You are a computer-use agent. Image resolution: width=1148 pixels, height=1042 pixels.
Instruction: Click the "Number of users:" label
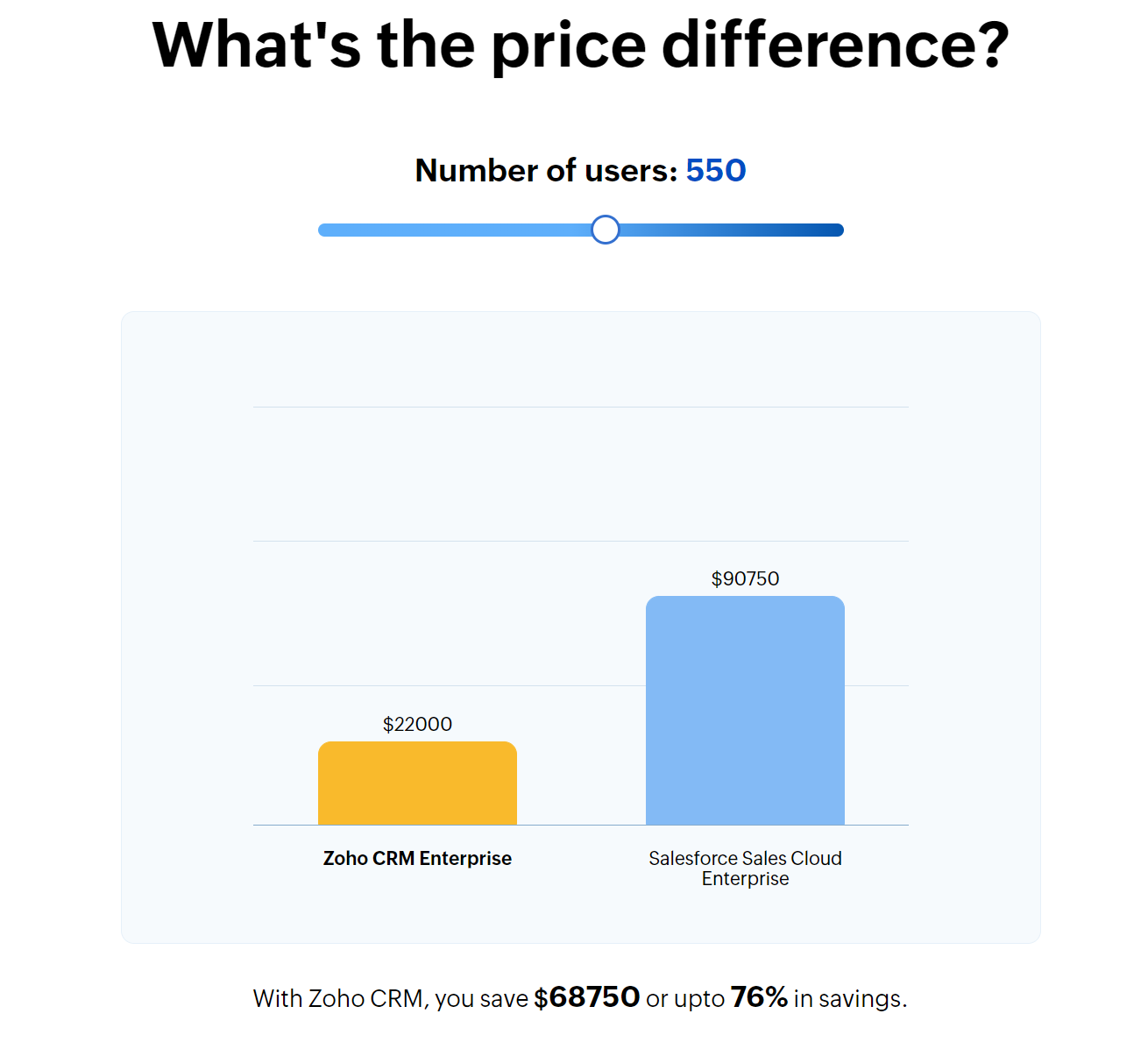[x=546, y=170]
